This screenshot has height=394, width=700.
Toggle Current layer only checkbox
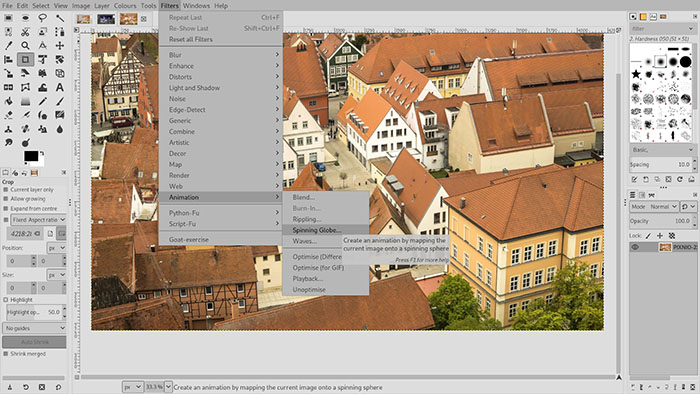coord(6,190)
